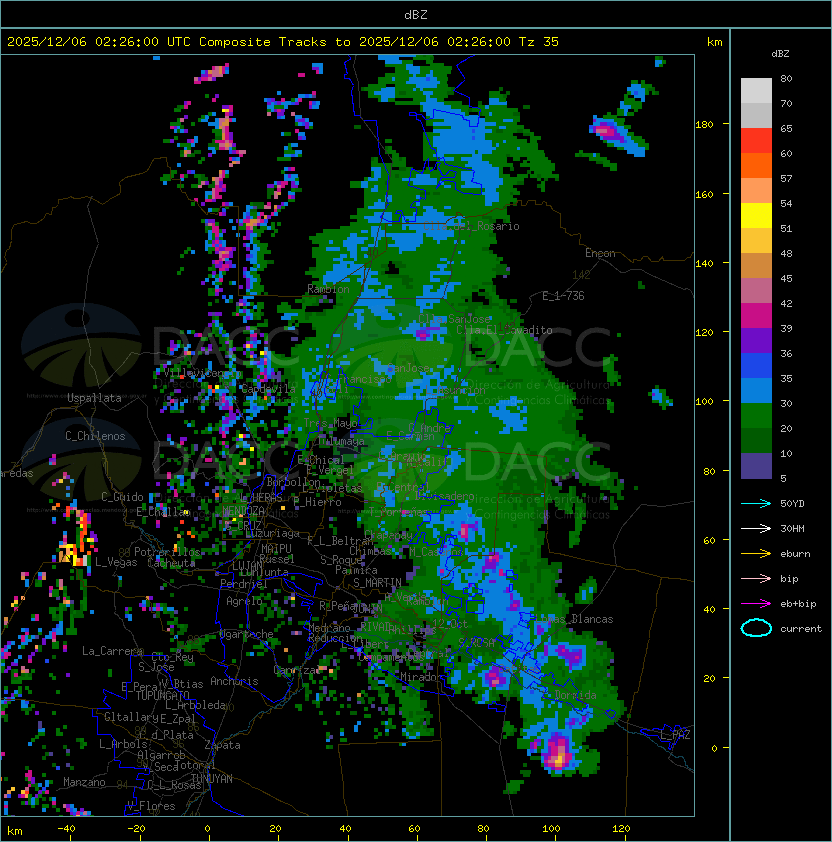Click the 'Ugarteche' map label
Screen dimensions: 832x842
pos(247,634)
